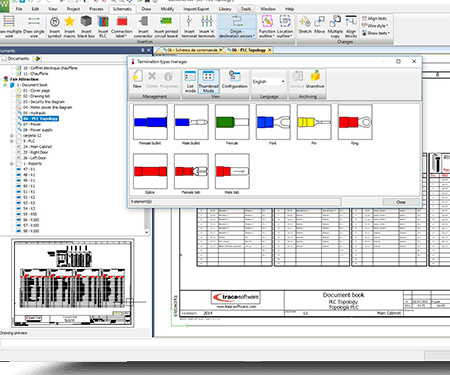Viewport: 450px width, 375px height.
Task: Create a New termination type
Action: 137,79
